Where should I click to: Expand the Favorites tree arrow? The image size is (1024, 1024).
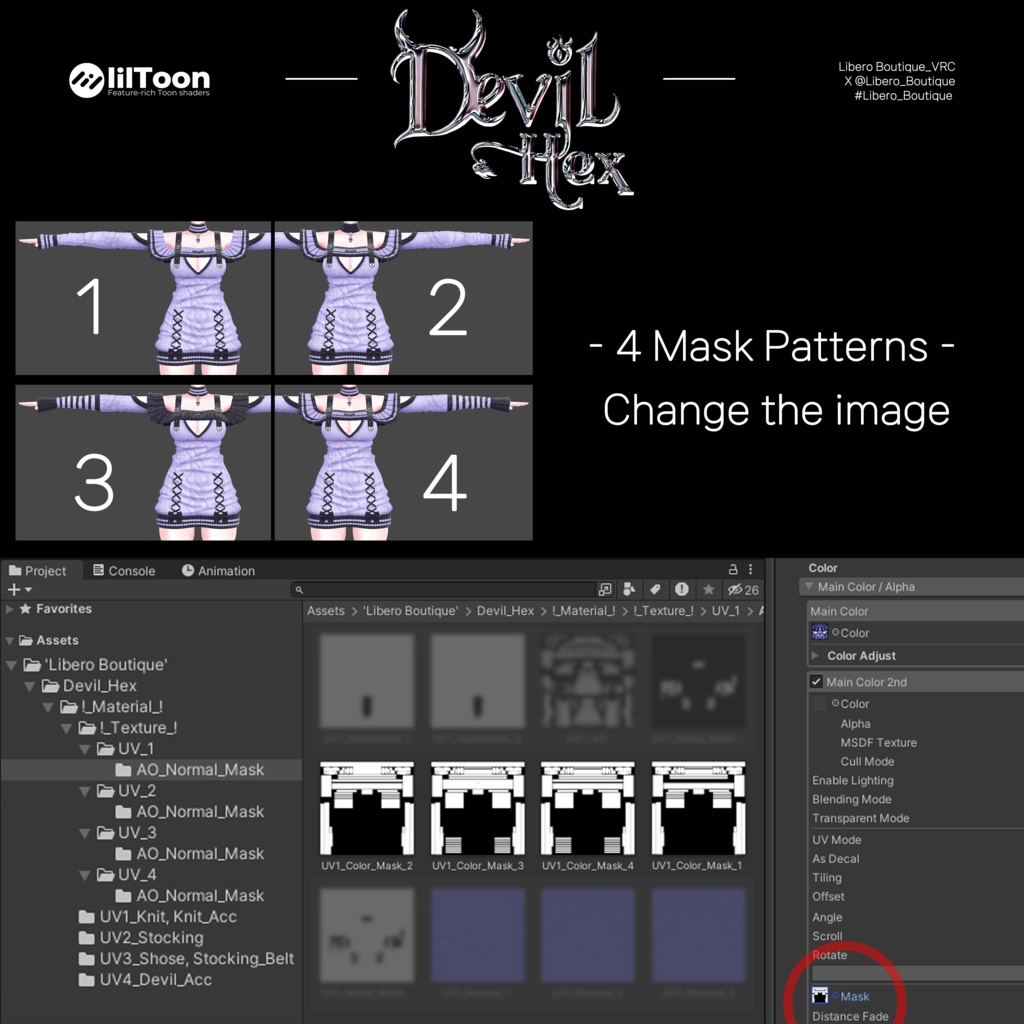coord(9,609)
